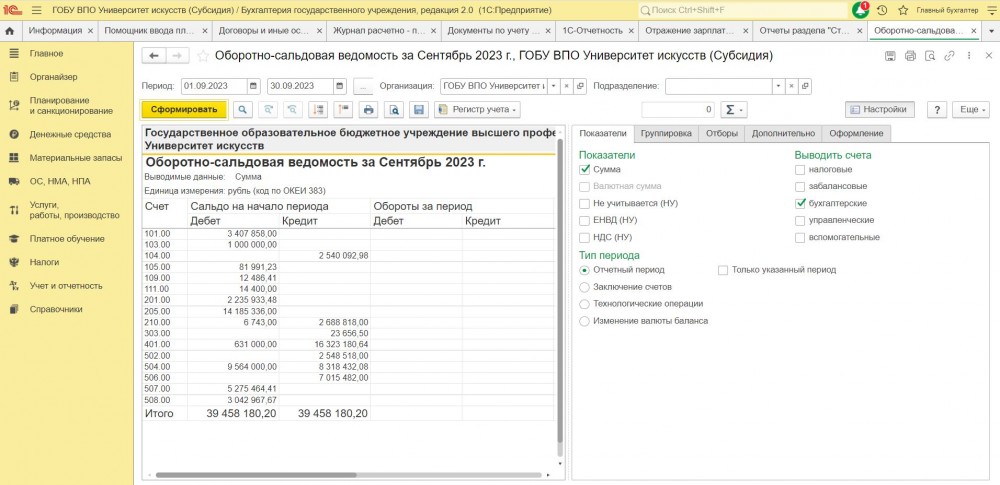Image resolution: width=1000 pixels, height=485 pixels.
Task: Open the Регистр учета dropdown
Action: pos(480,109)
